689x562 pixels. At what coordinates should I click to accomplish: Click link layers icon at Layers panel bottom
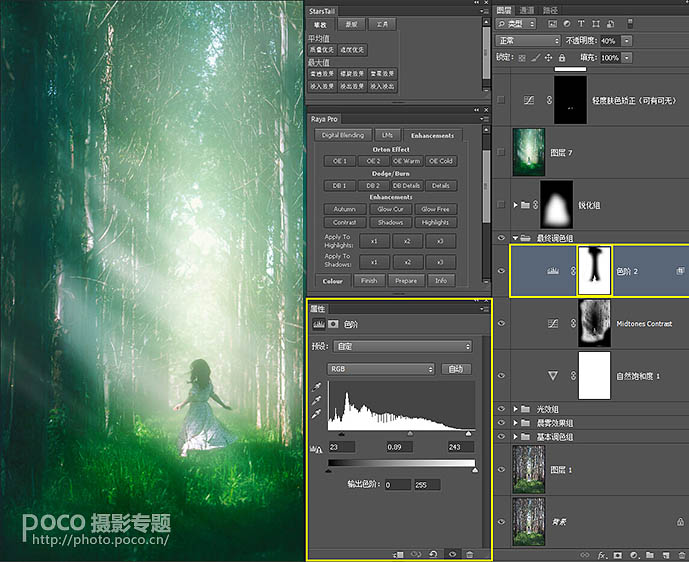585,555
